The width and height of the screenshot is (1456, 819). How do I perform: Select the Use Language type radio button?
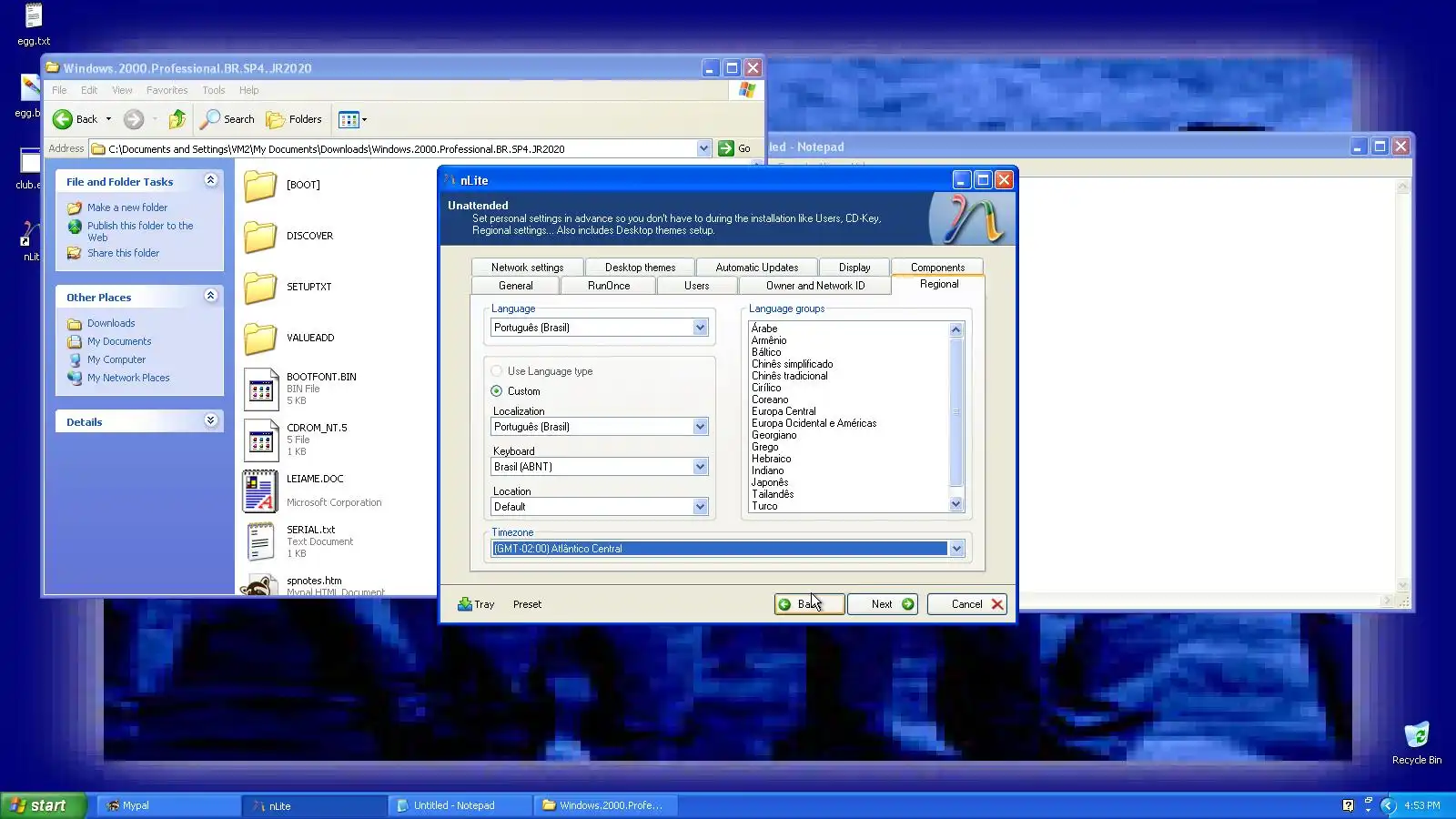[497, 371]
